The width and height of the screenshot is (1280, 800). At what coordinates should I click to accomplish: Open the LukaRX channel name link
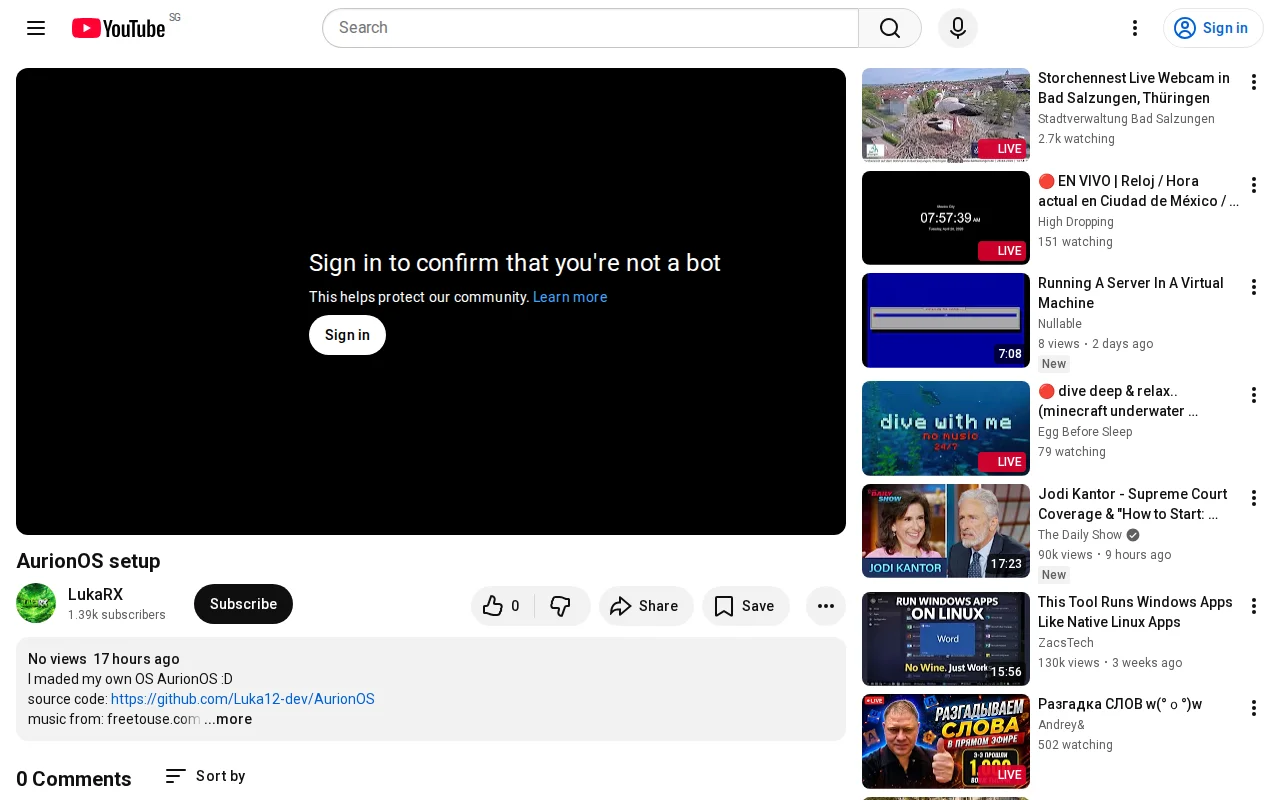(x=95, y=595)
